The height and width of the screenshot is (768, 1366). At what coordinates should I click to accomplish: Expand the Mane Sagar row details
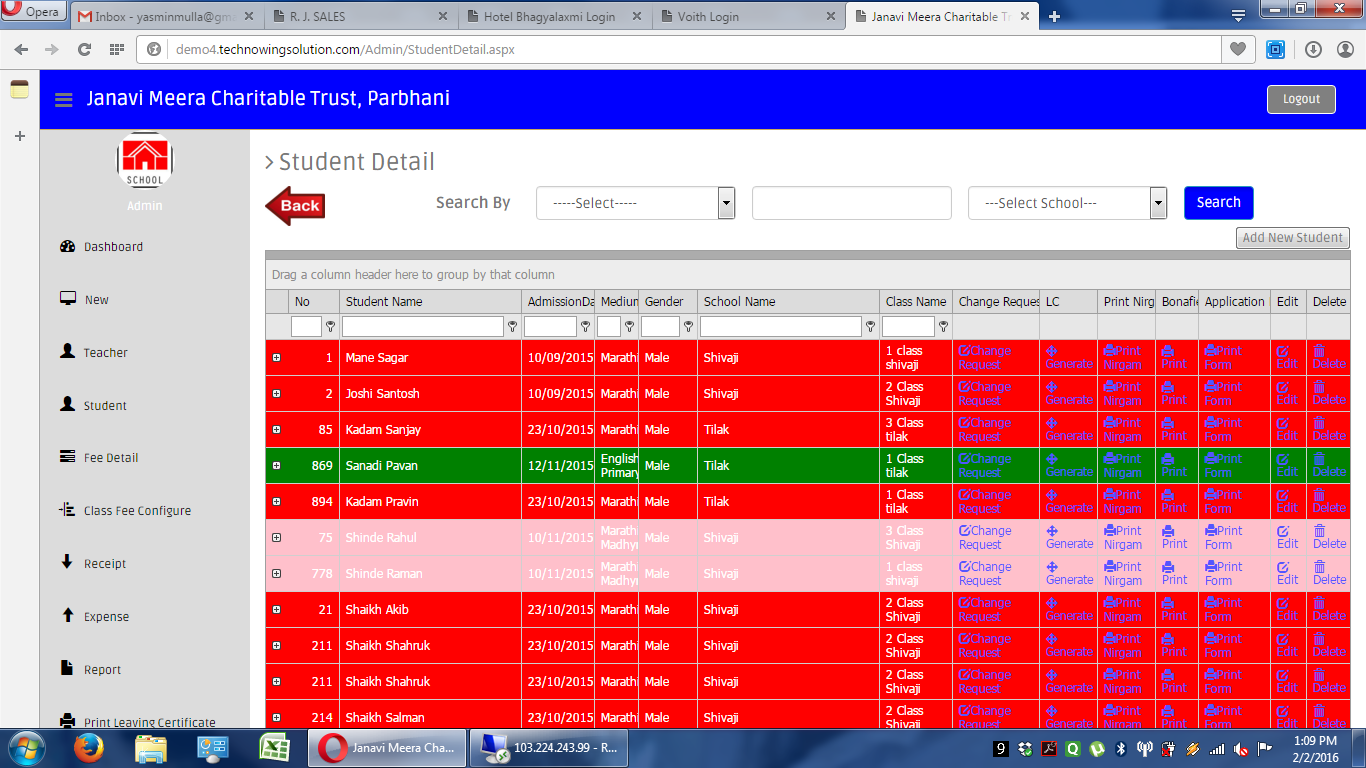pos(277,358)
